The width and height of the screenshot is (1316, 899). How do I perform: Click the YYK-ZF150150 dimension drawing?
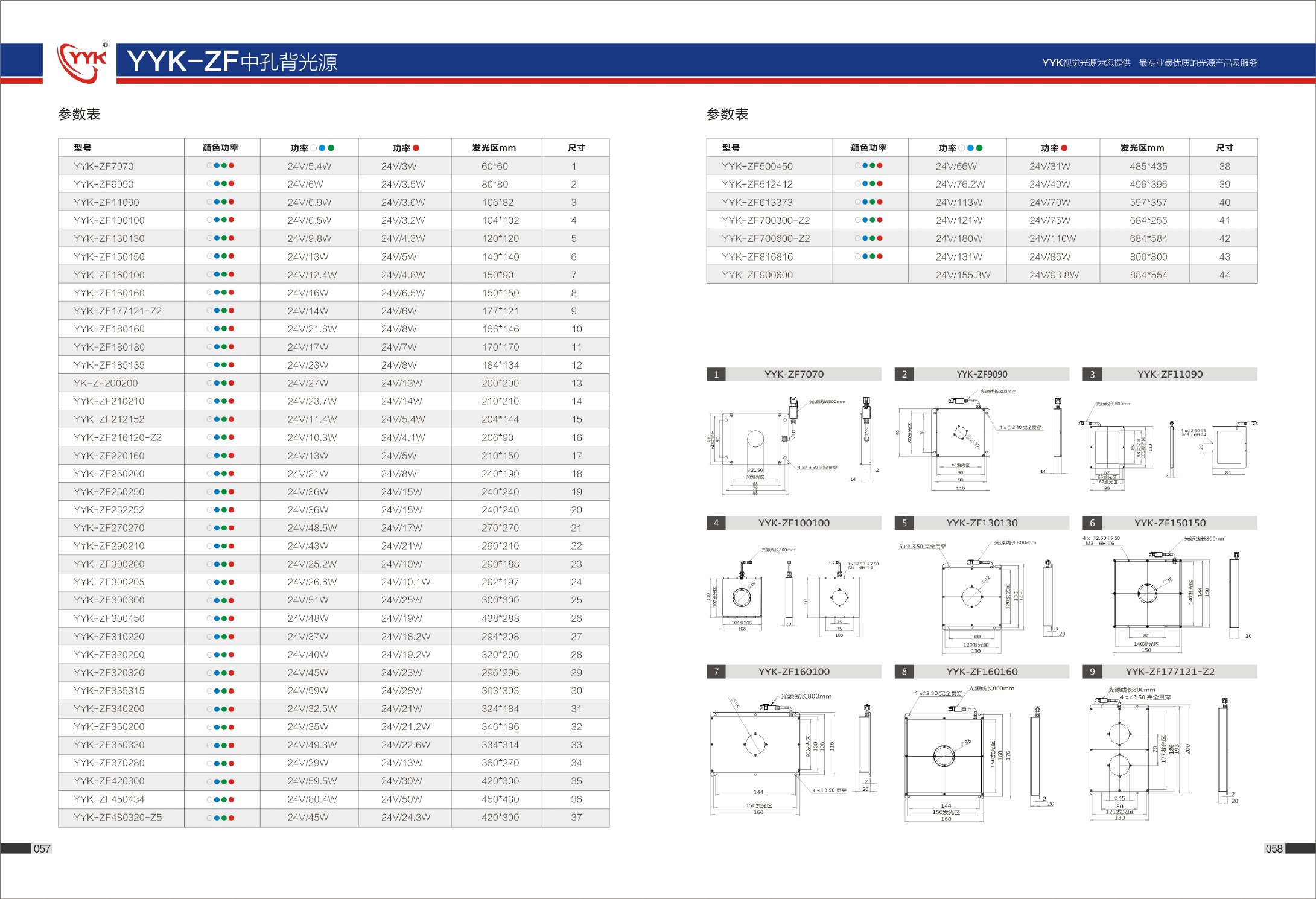tap(1167, 594)
